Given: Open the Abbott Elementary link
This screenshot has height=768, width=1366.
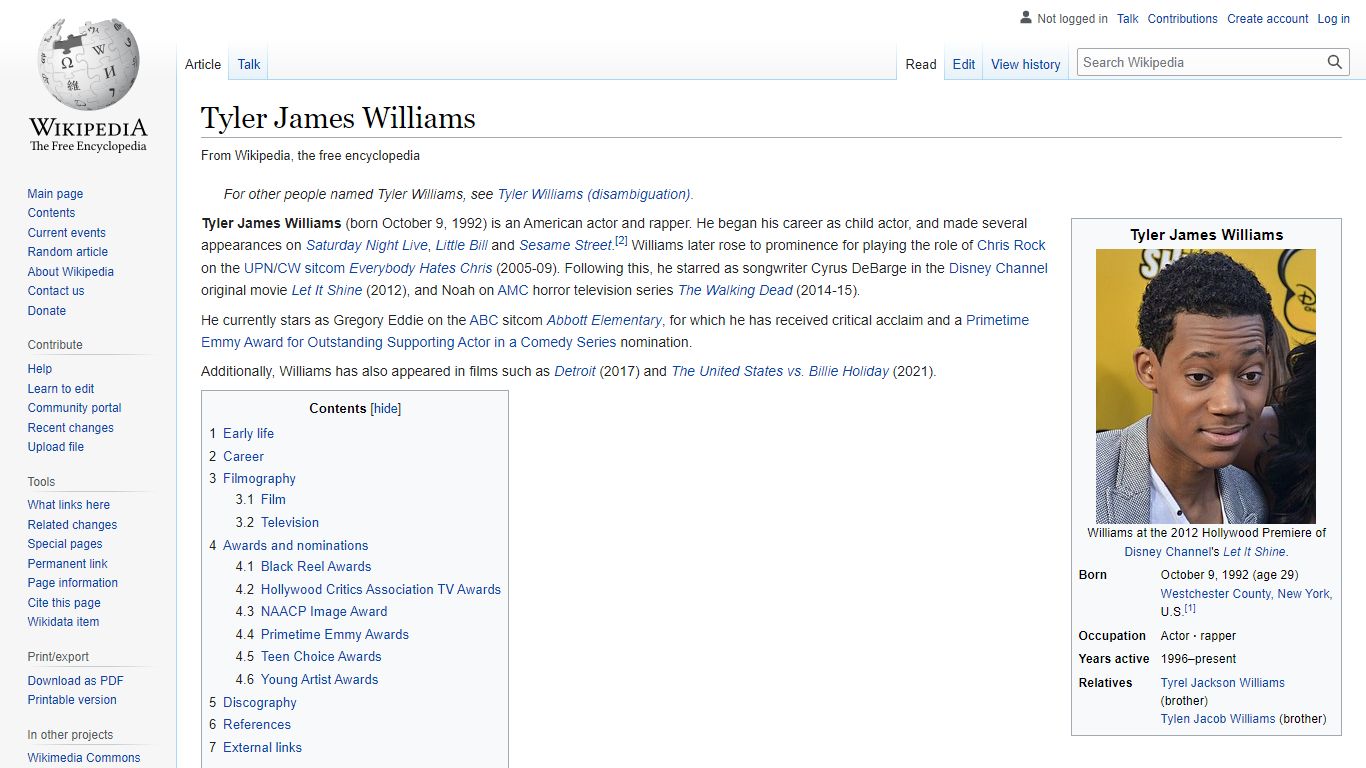Looking at the screenshot, I should tap(604, 320).
